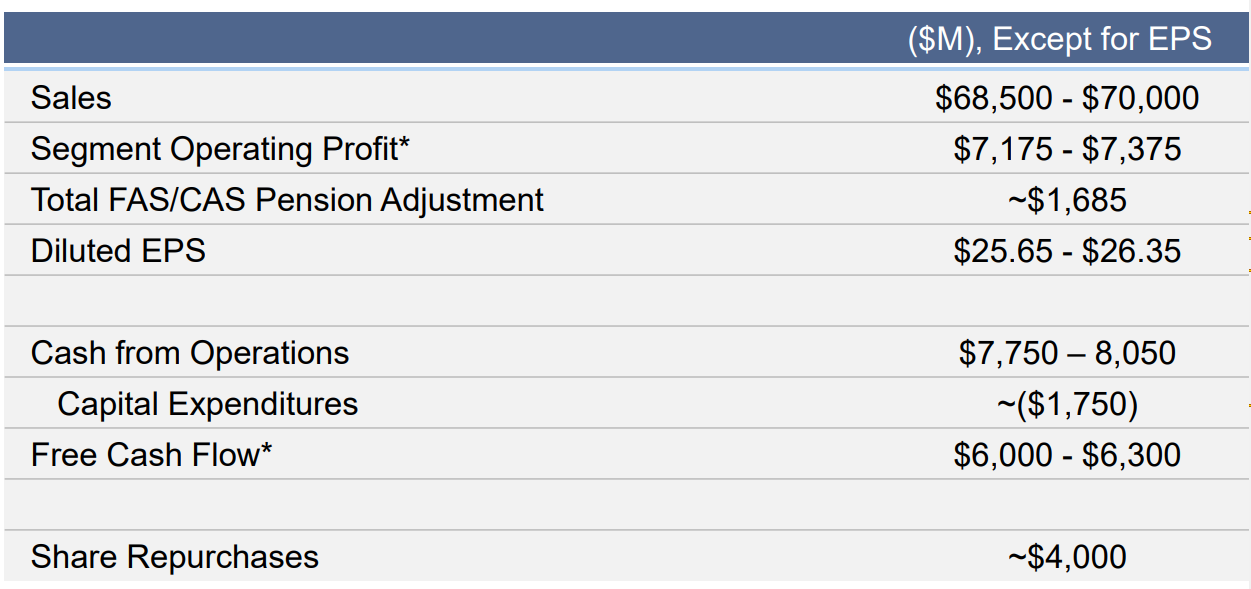
Task: Click the $25.65 - $26.35 EPS value
Action: point(1067,251)
